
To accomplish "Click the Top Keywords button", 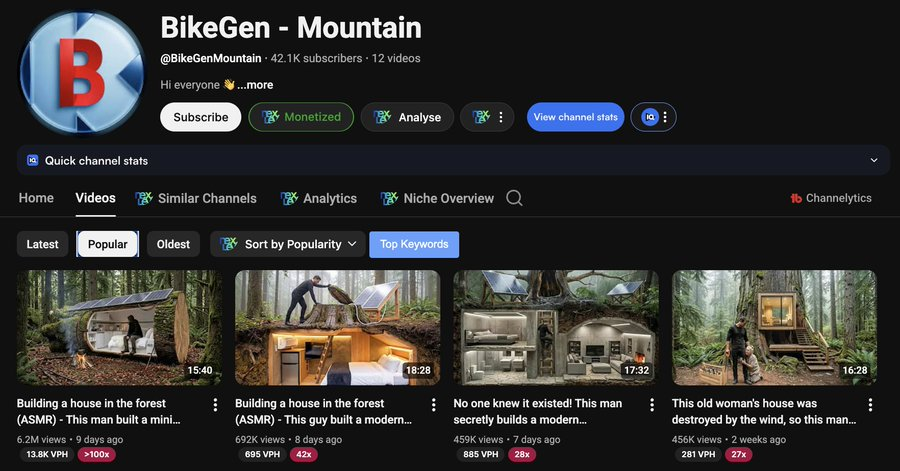I will (414, 244).
